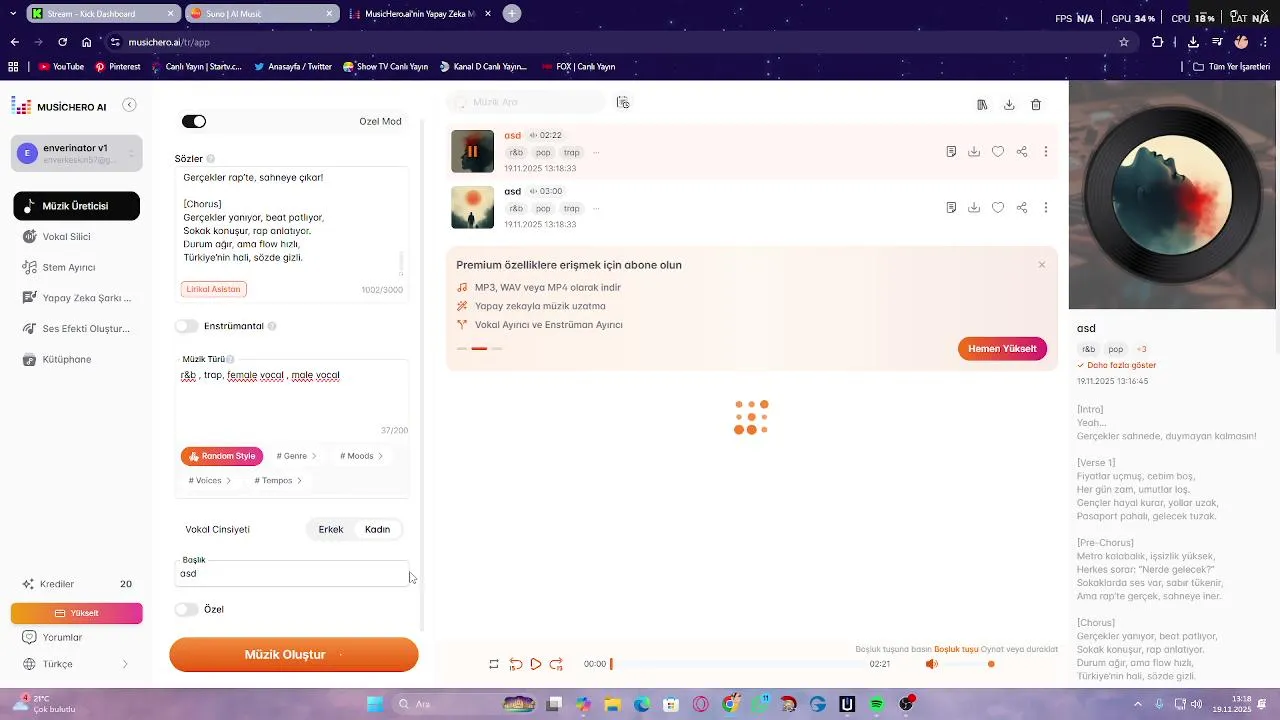Download the 02:22 asd song
The width and height of the screenshot is (1280, 720).
pyautogui.click(x=974, y=152)
